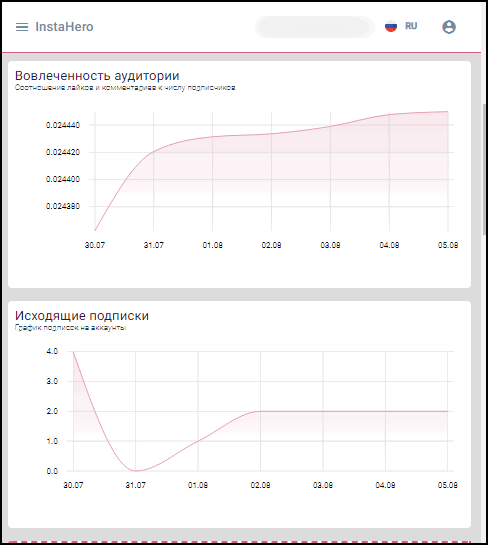This screenshot has height=545, width=488.
Task: Click 05.08 point on subscriptions chart
Action: [x=448, y=411]
